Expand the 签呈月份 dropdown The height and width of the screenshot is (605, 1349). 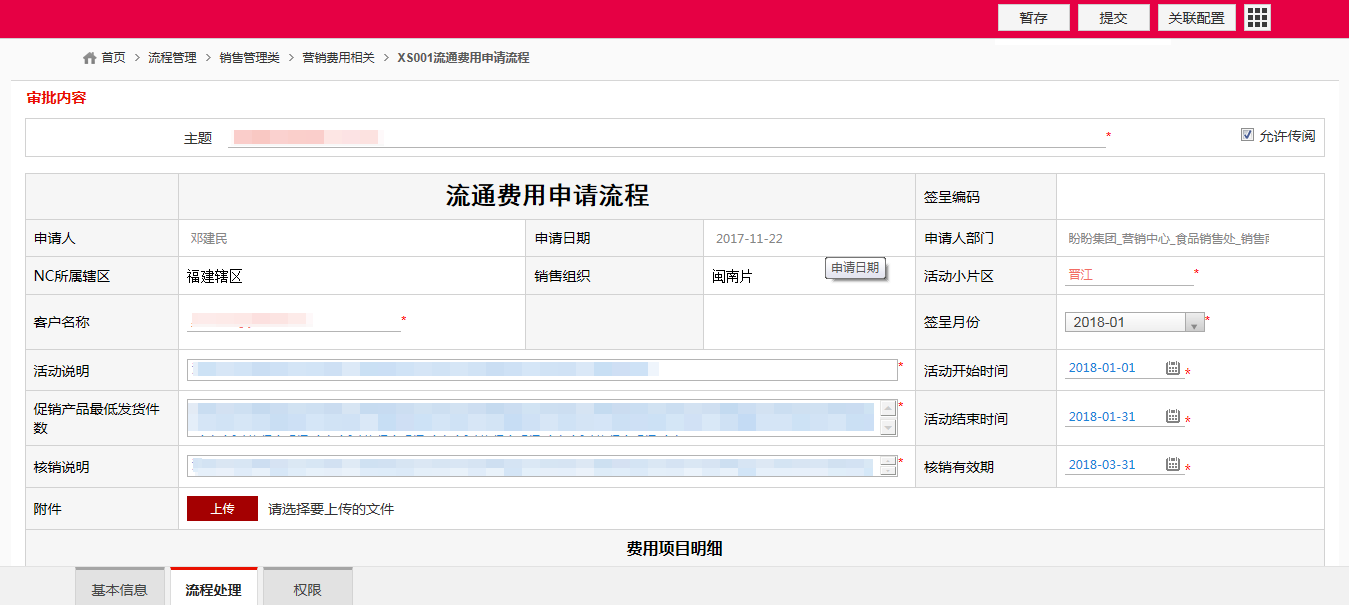[1193, 323]
